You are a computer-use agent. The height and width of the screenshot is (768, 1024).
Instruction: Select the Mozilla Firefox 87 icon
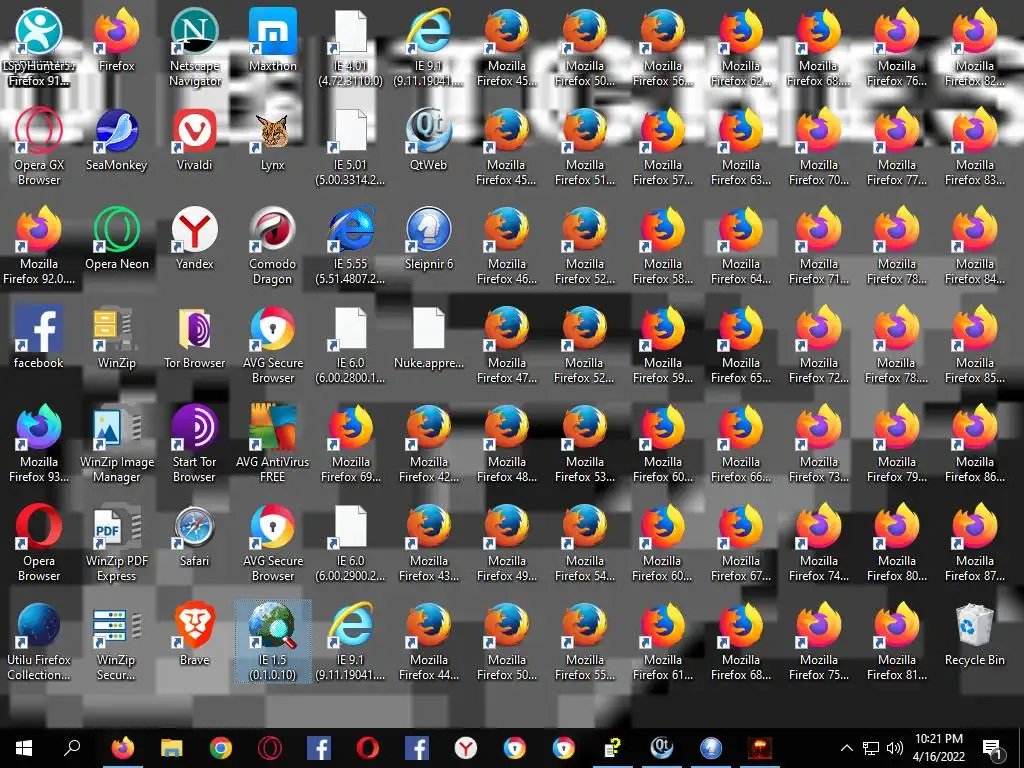click(974, 543)
